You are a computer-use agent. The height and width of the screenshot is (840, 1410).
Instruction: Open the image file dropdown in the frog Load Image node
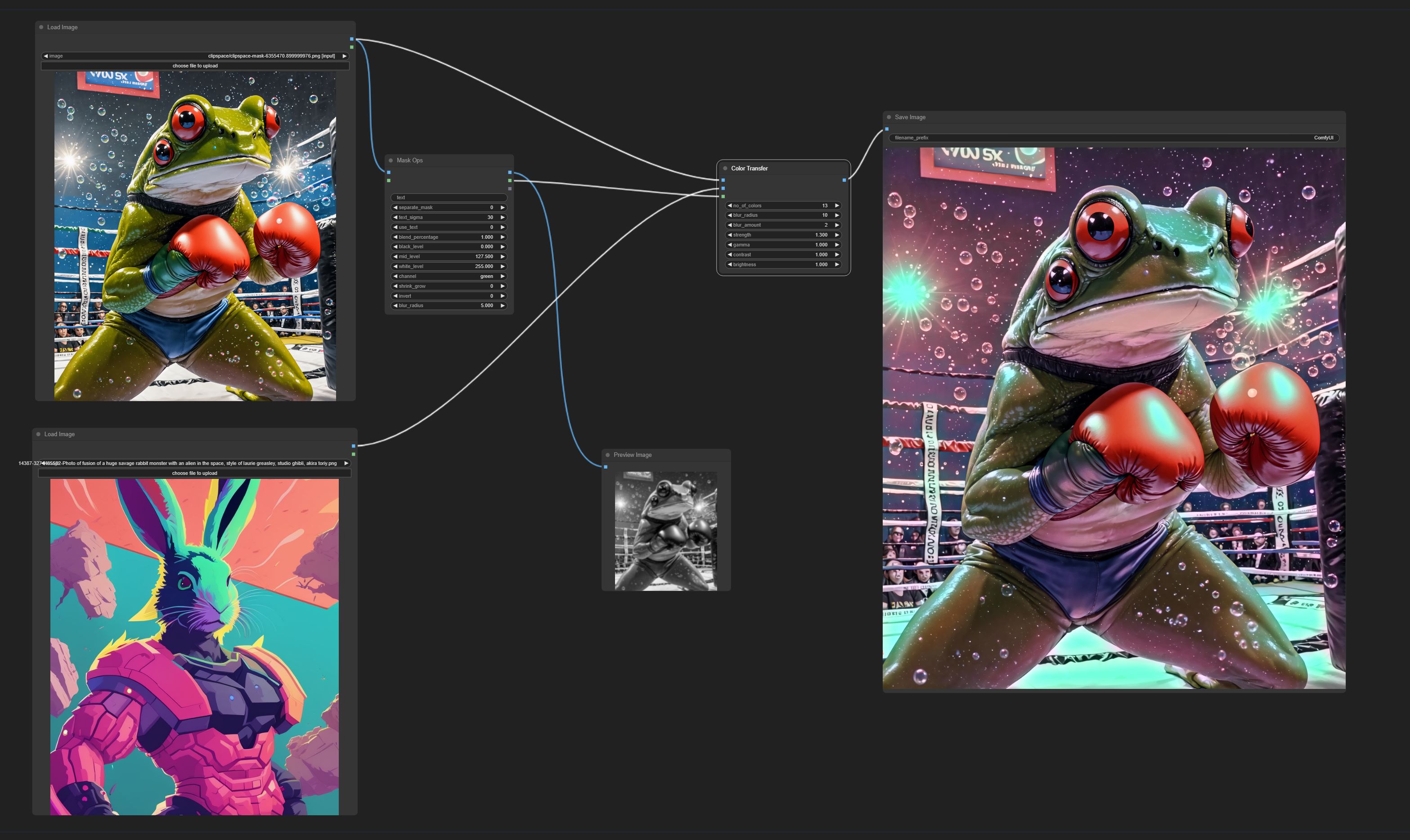(195, 56)
